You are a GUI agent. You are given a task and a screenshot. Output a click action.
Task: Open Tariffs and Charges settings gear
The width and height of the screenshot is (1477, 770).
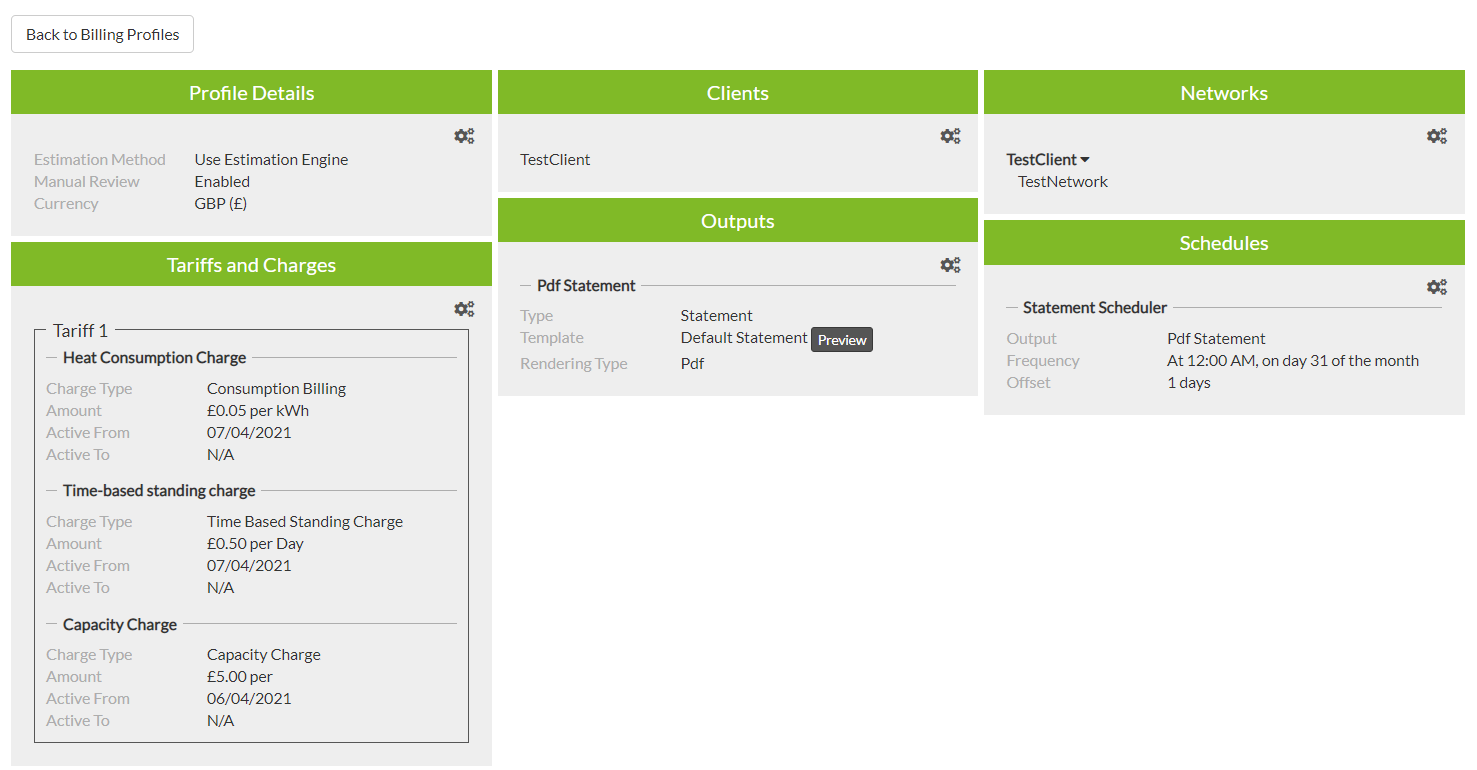click(x=464, y=309)
